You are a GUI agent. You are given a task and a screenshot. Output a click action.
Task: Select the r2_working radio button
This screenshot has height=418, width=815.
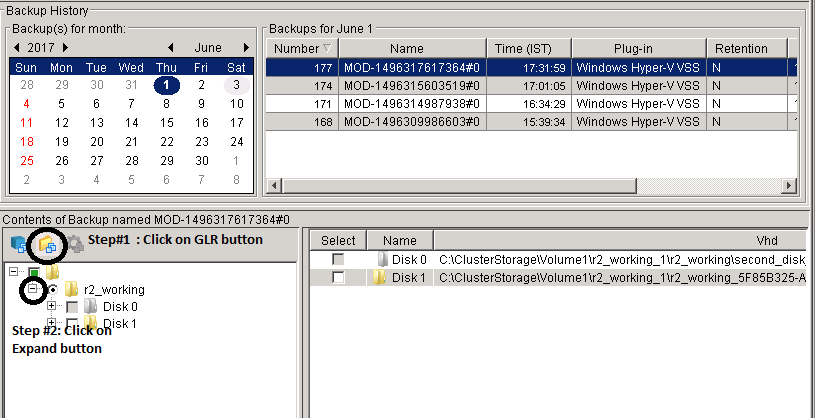click(53, 290)
